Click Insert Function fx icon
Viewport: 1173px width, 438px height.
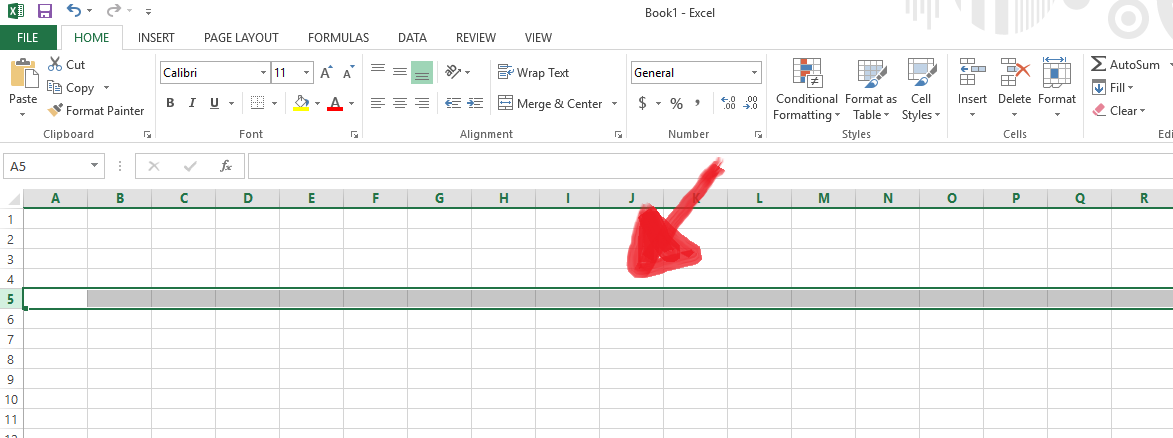(x=226, y=166)
